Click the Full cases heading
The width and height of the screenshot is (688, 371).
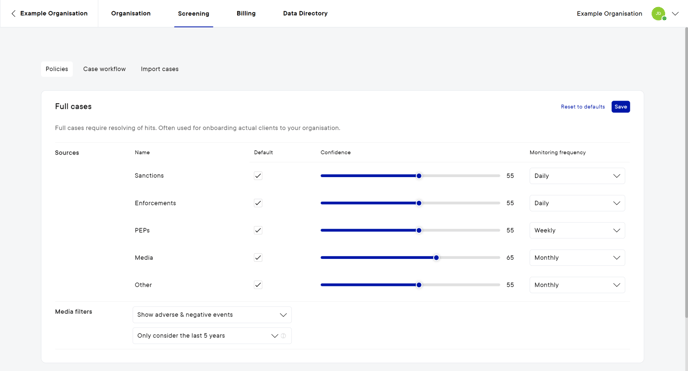point(73,107)
